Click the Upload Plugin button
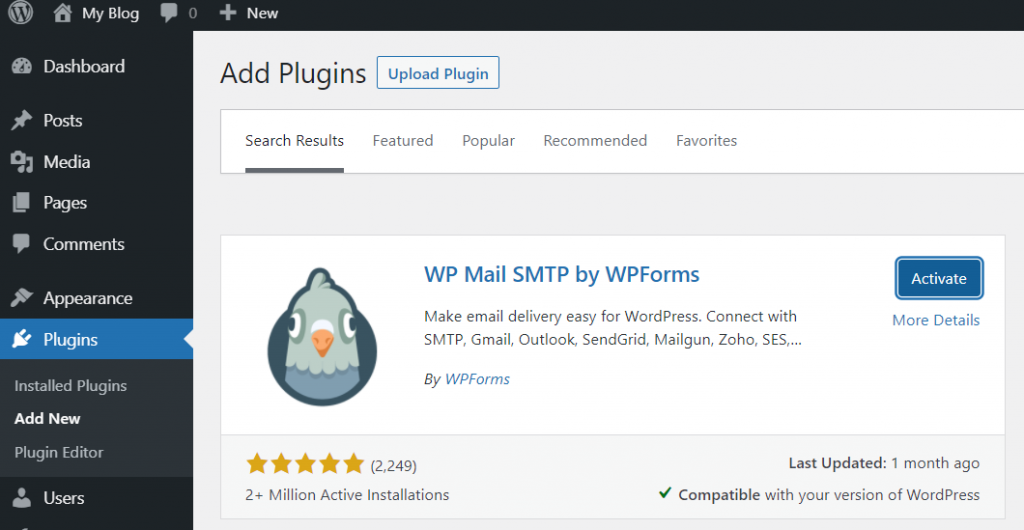 tap(438, 73)
